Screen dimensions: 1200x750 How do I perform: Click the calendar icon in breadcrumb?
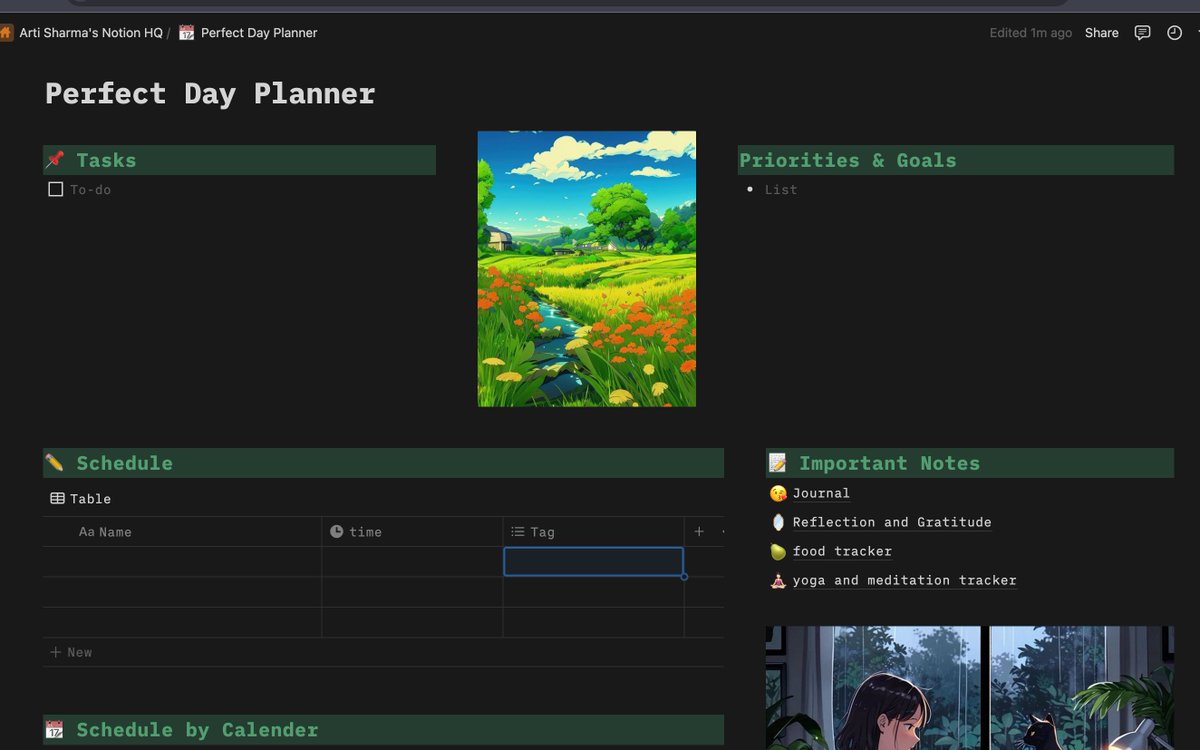pos(186,33)
